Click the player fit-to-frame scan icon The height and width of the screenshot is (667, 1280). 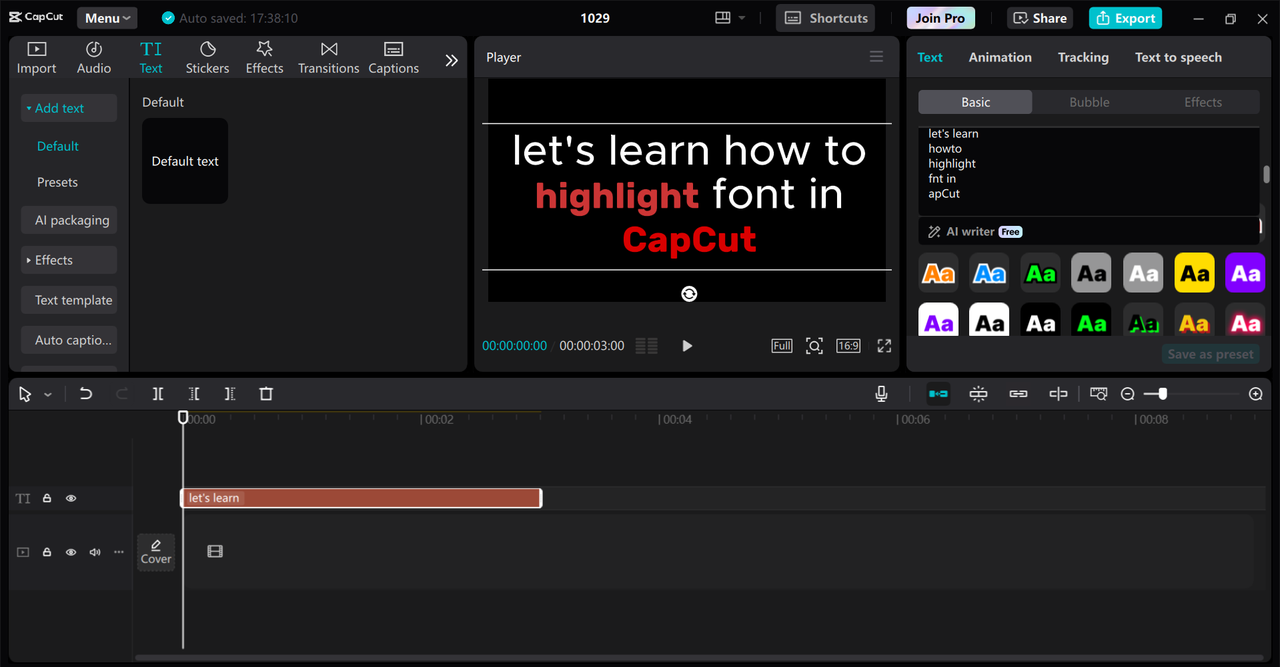814,346
